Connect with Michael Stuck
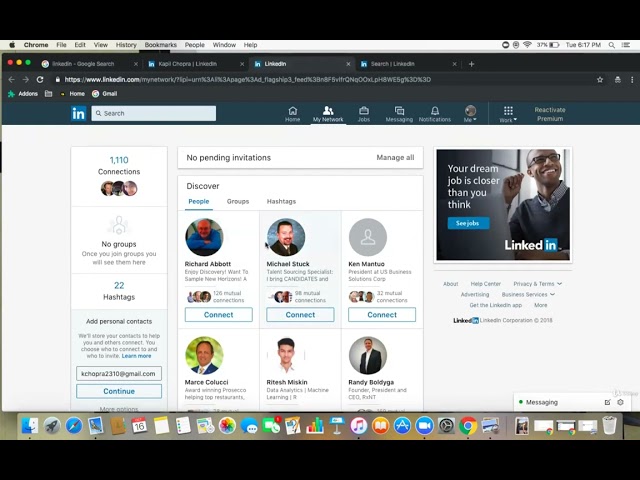Image resolution: width=640 pixels, height=480 pixels. pyautogui.click(x=300, y=315)
